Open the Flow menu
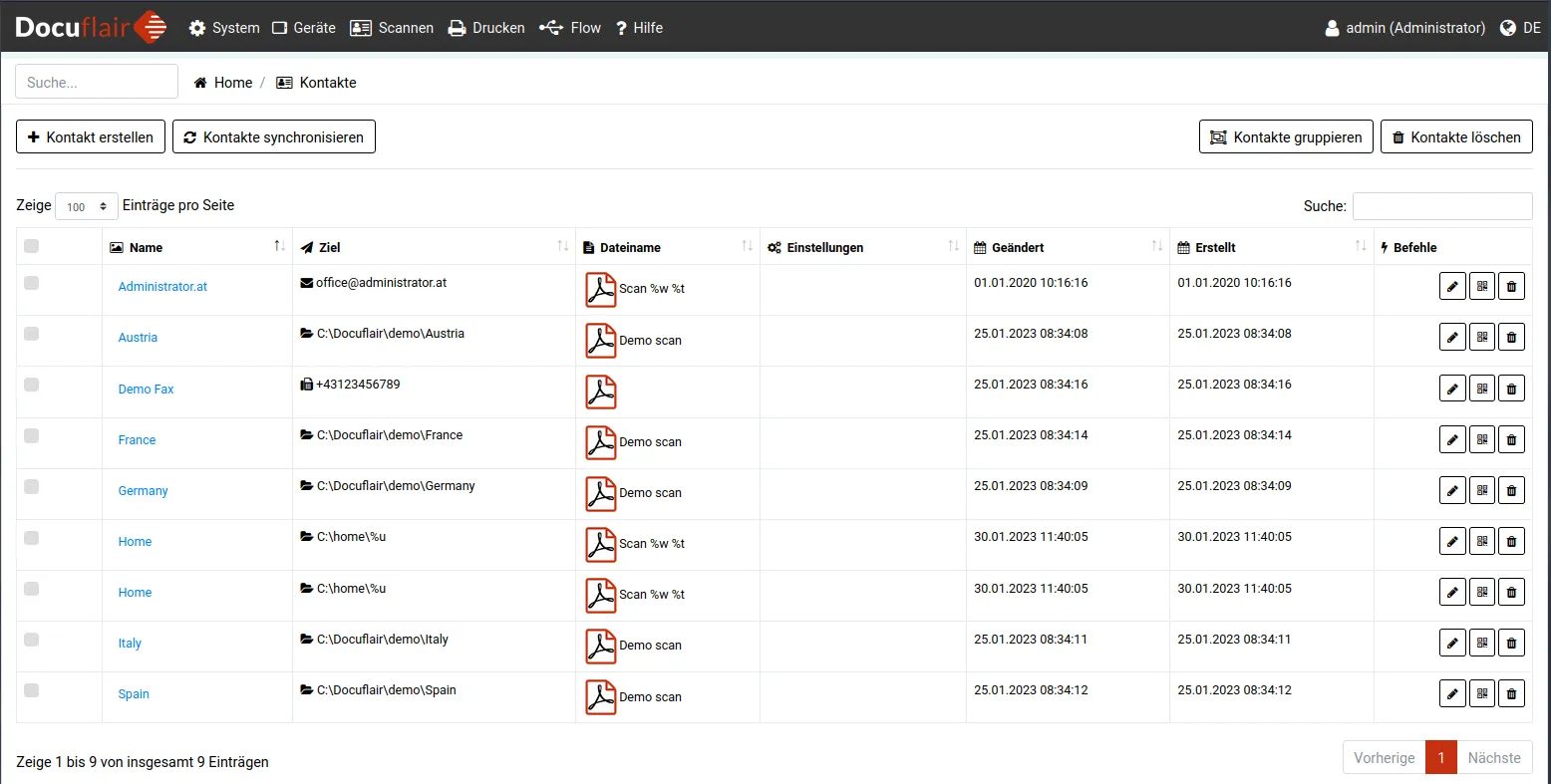Image resolution: width=1551 pixels, height=784 pixels. coord(570,28)
